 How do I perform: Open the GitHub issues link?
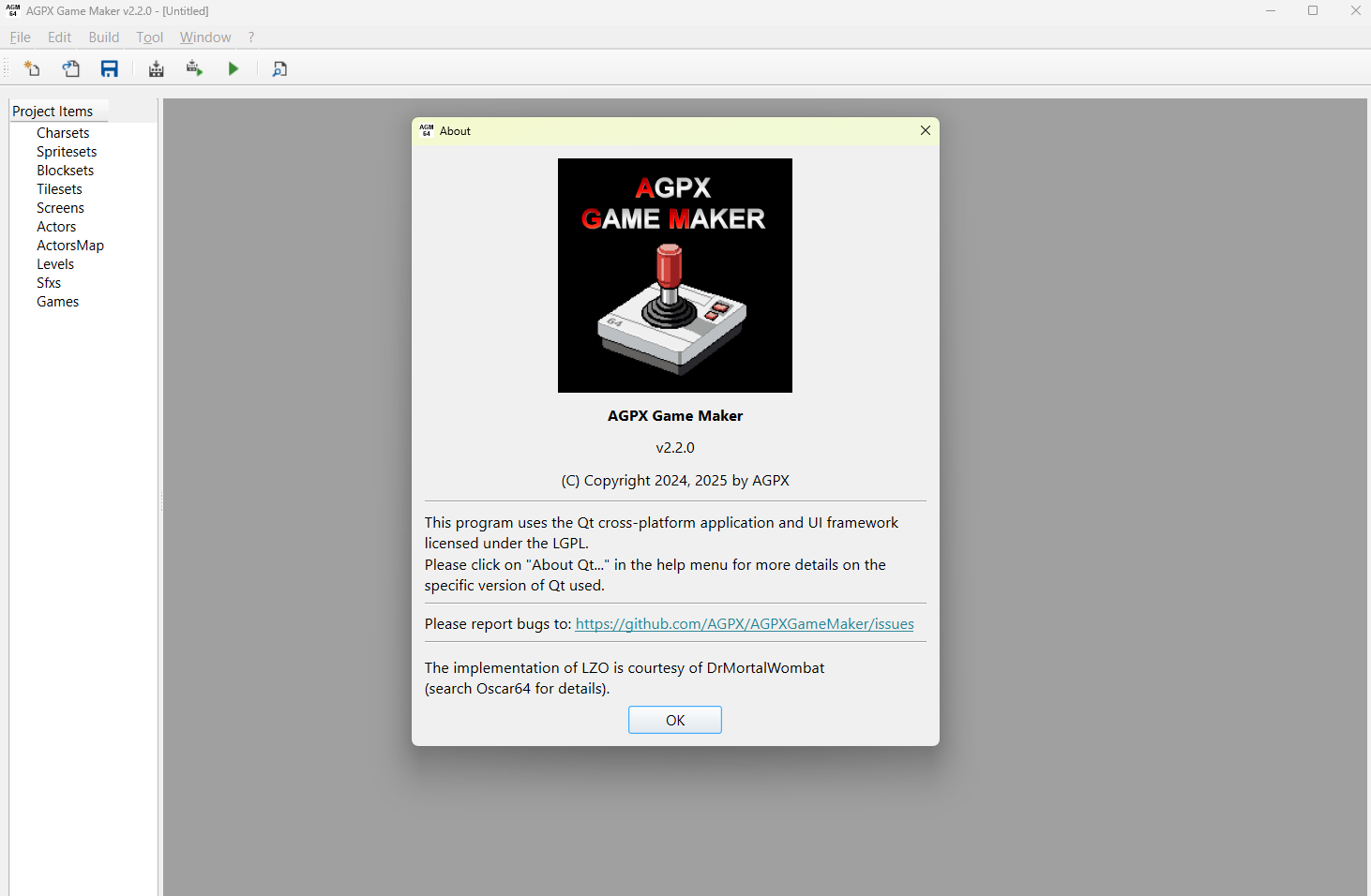745,623
